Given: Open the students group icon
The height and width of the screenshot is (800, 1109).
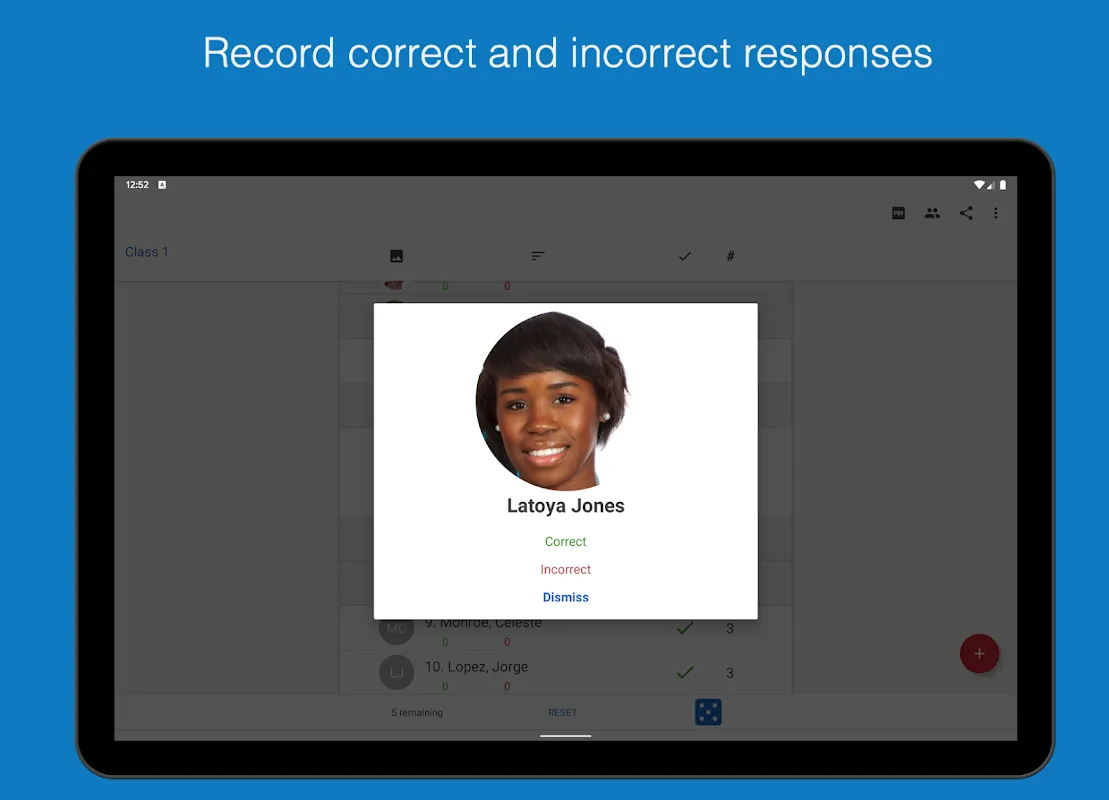Looking at the screenshot, I should coord(932,213).
